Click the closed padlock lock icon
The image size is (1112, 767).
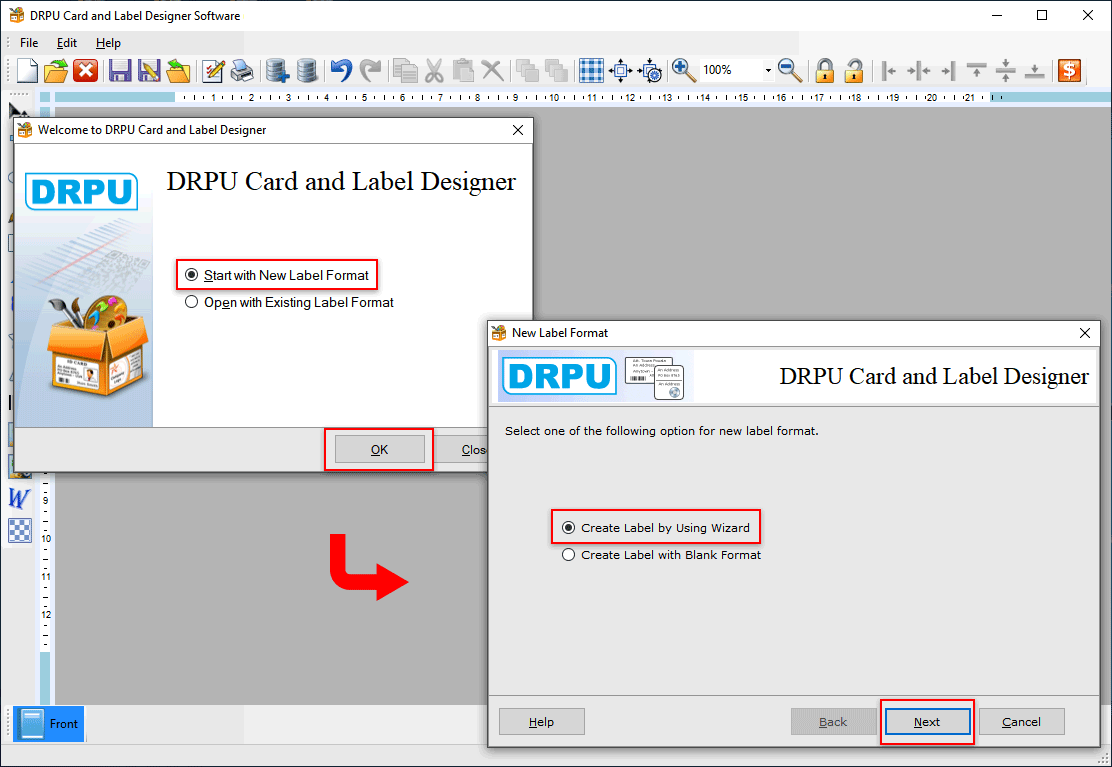coord(825,70)
